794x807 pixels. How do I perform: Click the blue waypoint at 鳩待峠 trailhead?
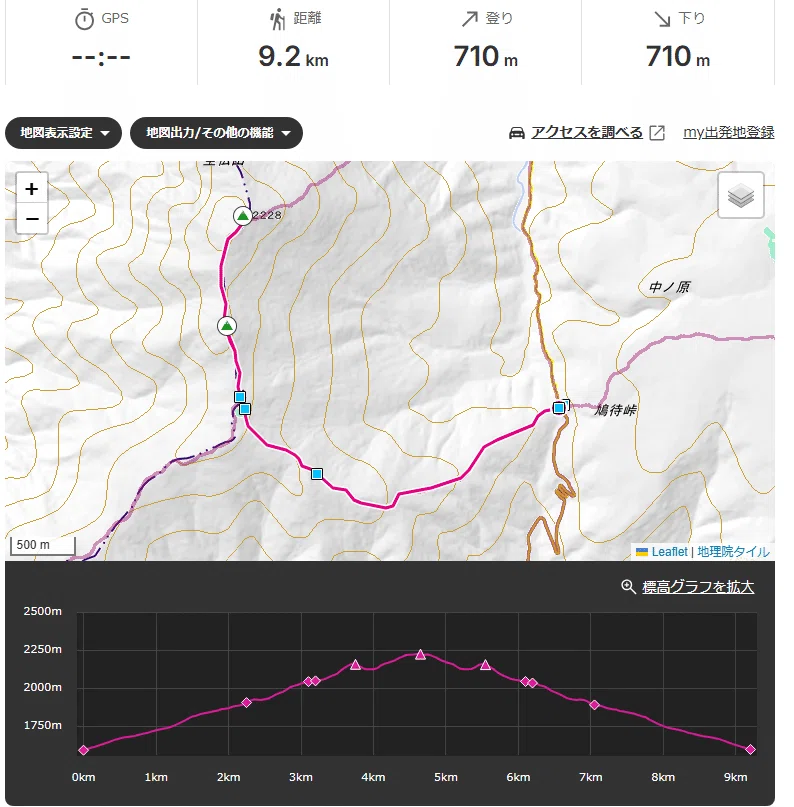(x=559, y=408)
